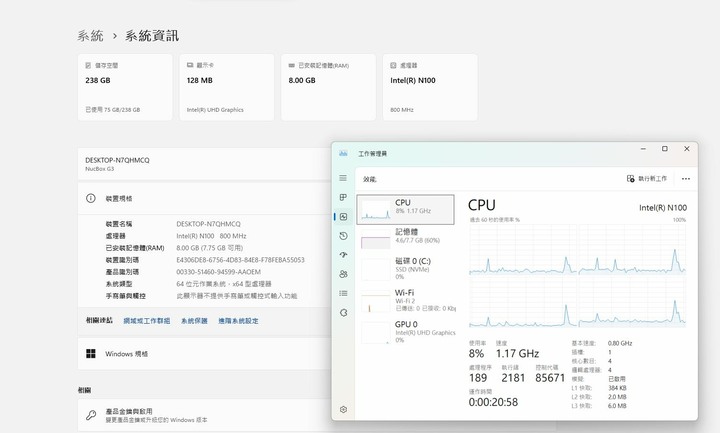
Task: Select 磁碟 0 (C:) in performance list
Action: click(x=405, y=268)
